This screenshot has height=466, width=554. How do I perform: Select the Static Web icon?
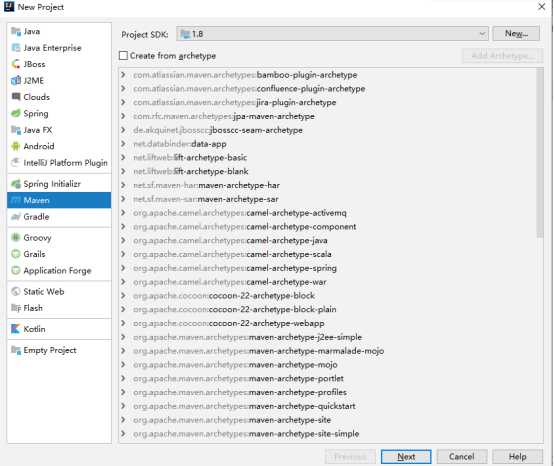click(16, 291)
